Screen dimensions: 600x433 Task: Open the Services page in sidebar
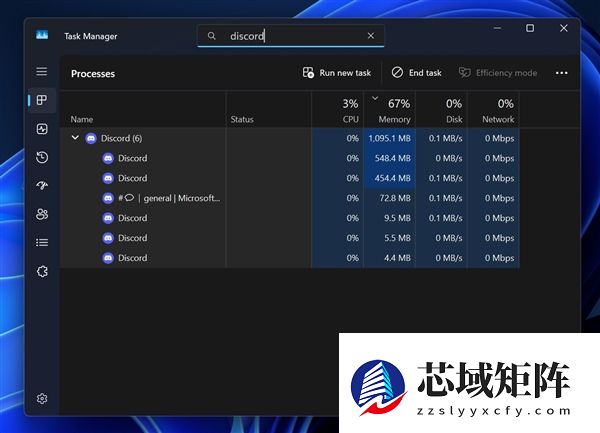pyautogui.click(x=42, y=272)
